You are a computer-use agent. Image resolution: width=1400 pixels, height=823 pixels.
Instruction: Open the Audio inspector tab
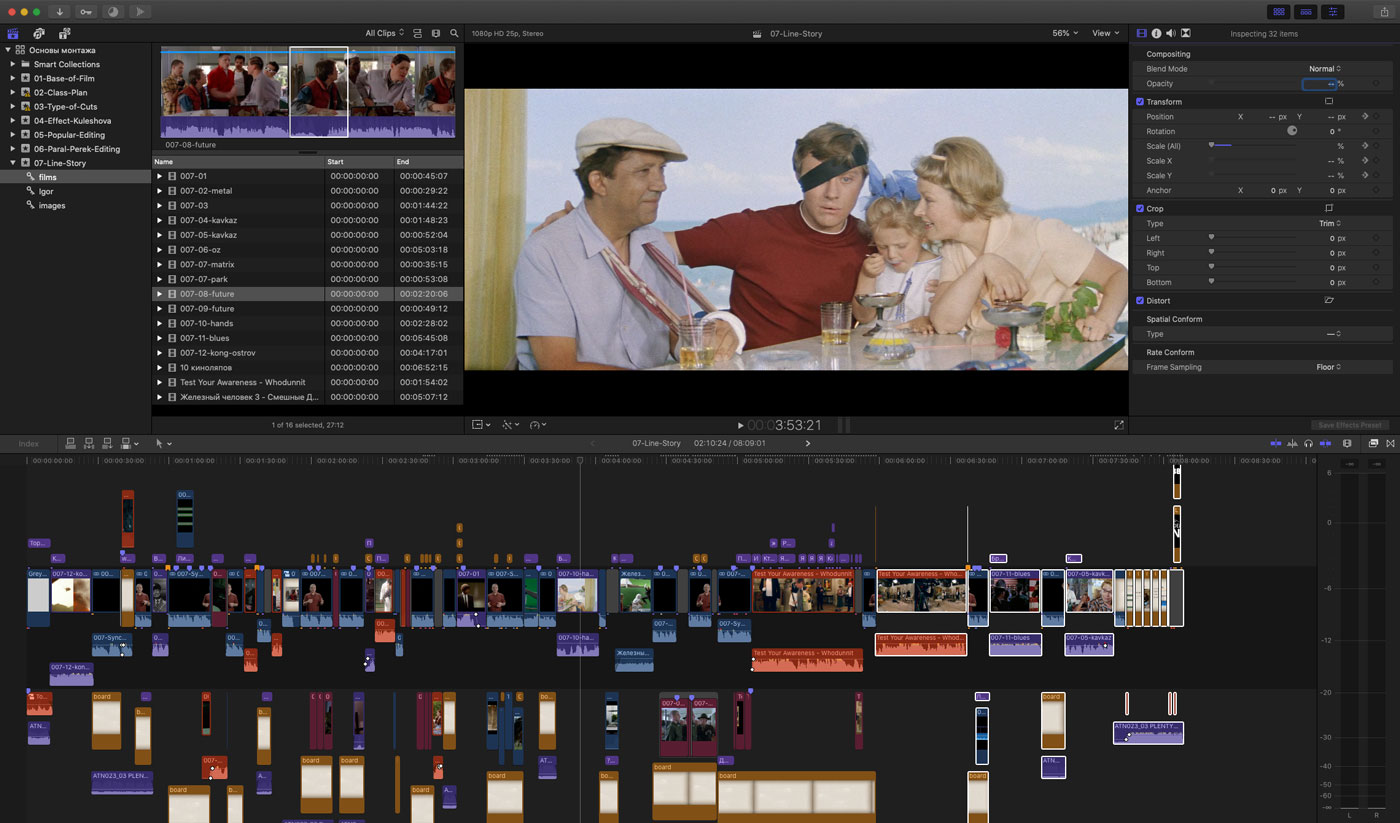1171,33
